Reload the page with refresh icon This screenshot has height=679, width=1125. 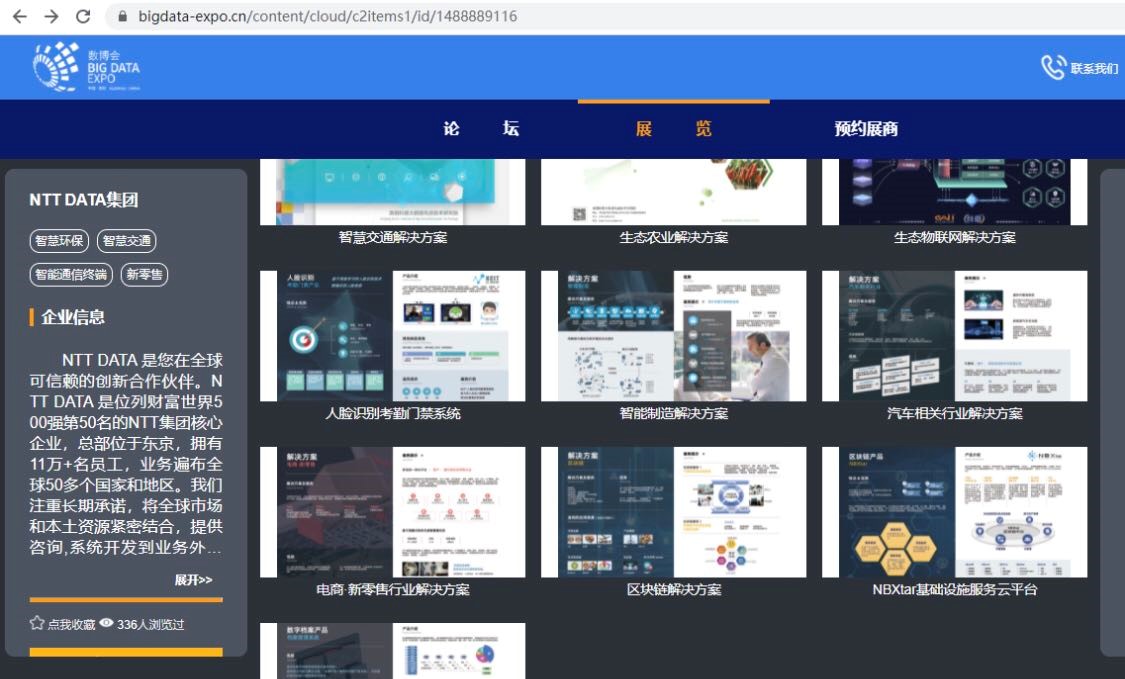[x=83, y=16]
